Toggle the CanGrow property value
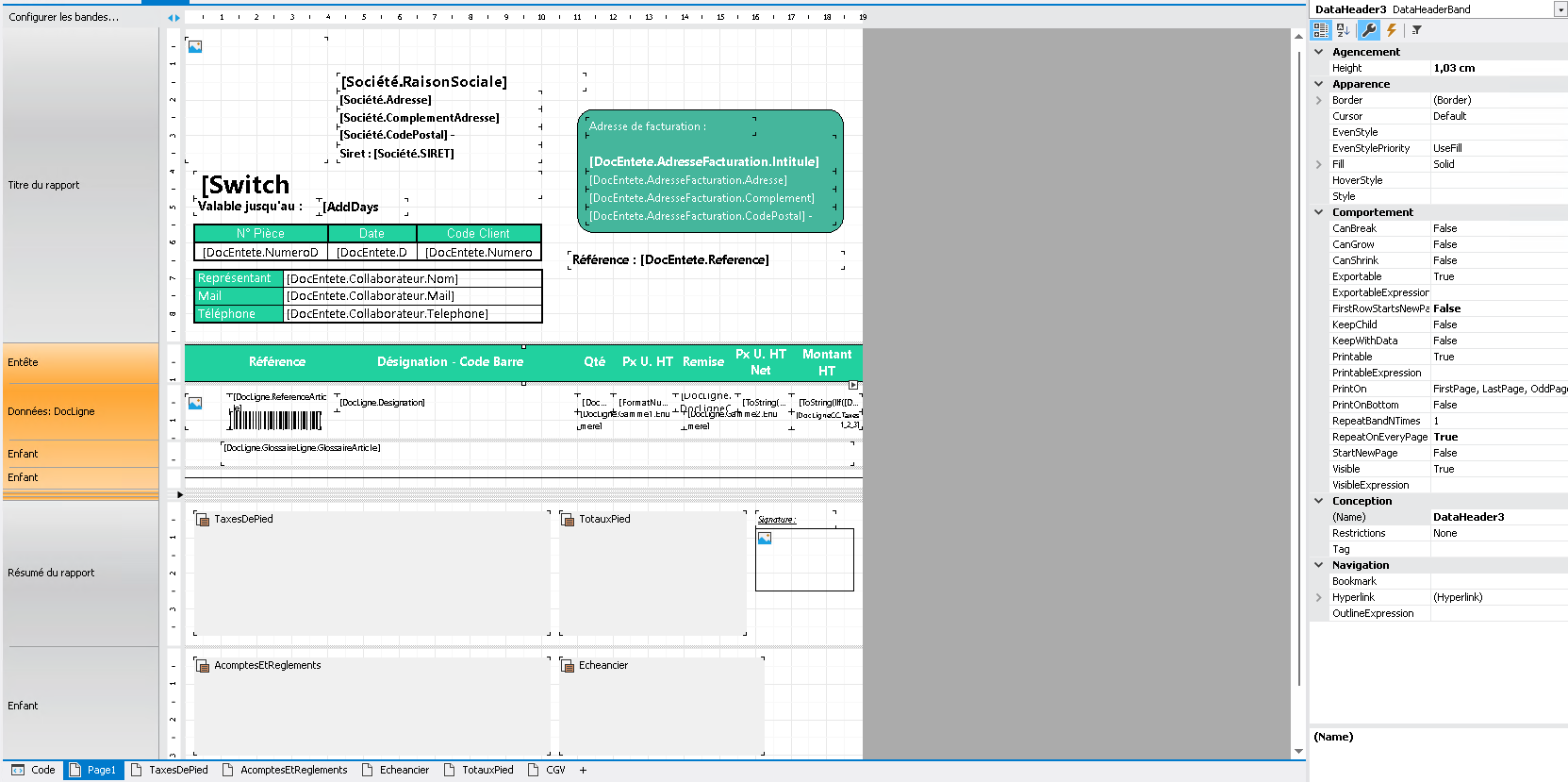This screenshot has height=782, width=1568. (1497, 244)
